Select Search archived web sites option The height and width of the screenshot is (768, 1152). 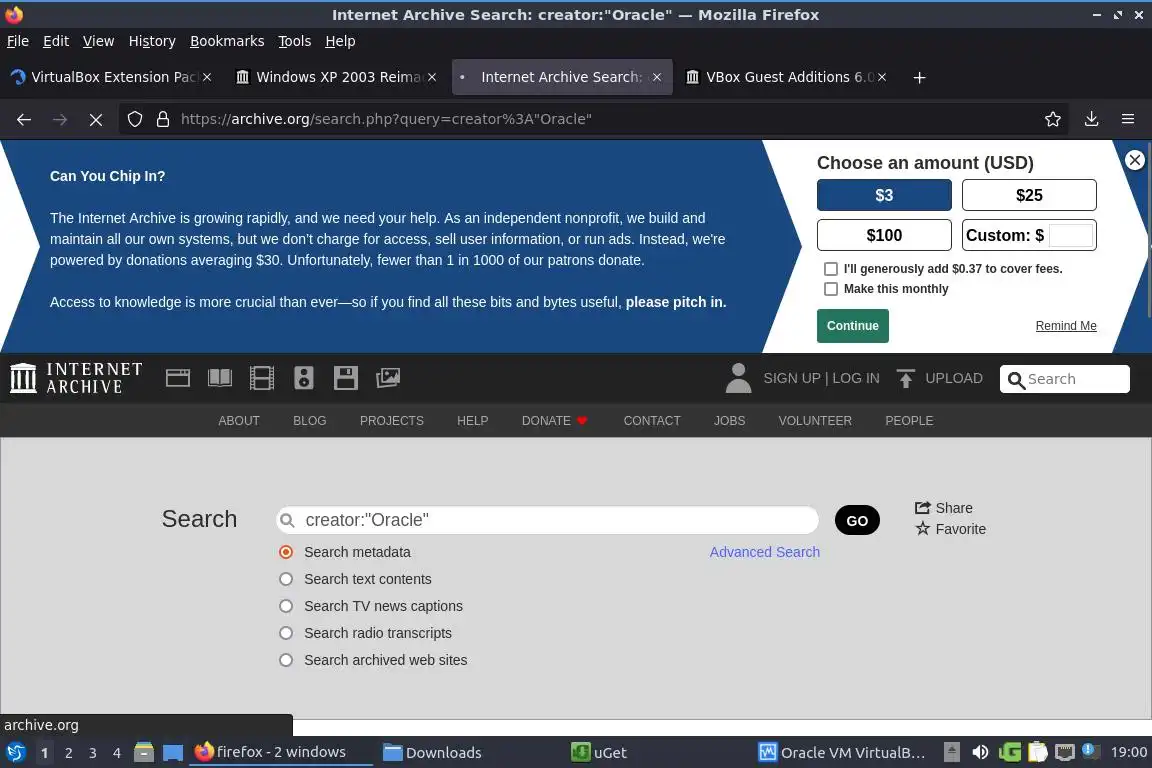coord(286,660)
